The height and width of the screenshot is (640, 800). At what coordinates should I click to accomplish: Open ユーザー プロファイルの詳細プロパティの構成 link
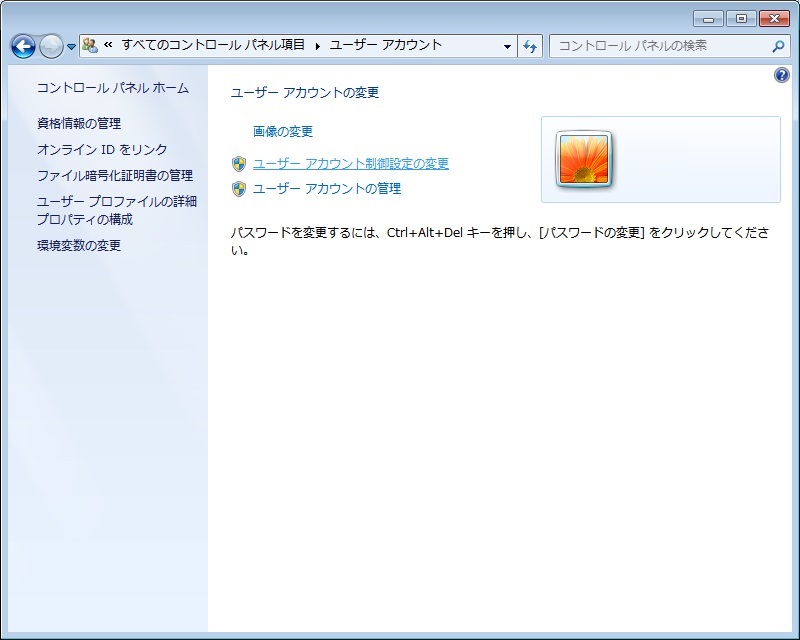(117, 210)
